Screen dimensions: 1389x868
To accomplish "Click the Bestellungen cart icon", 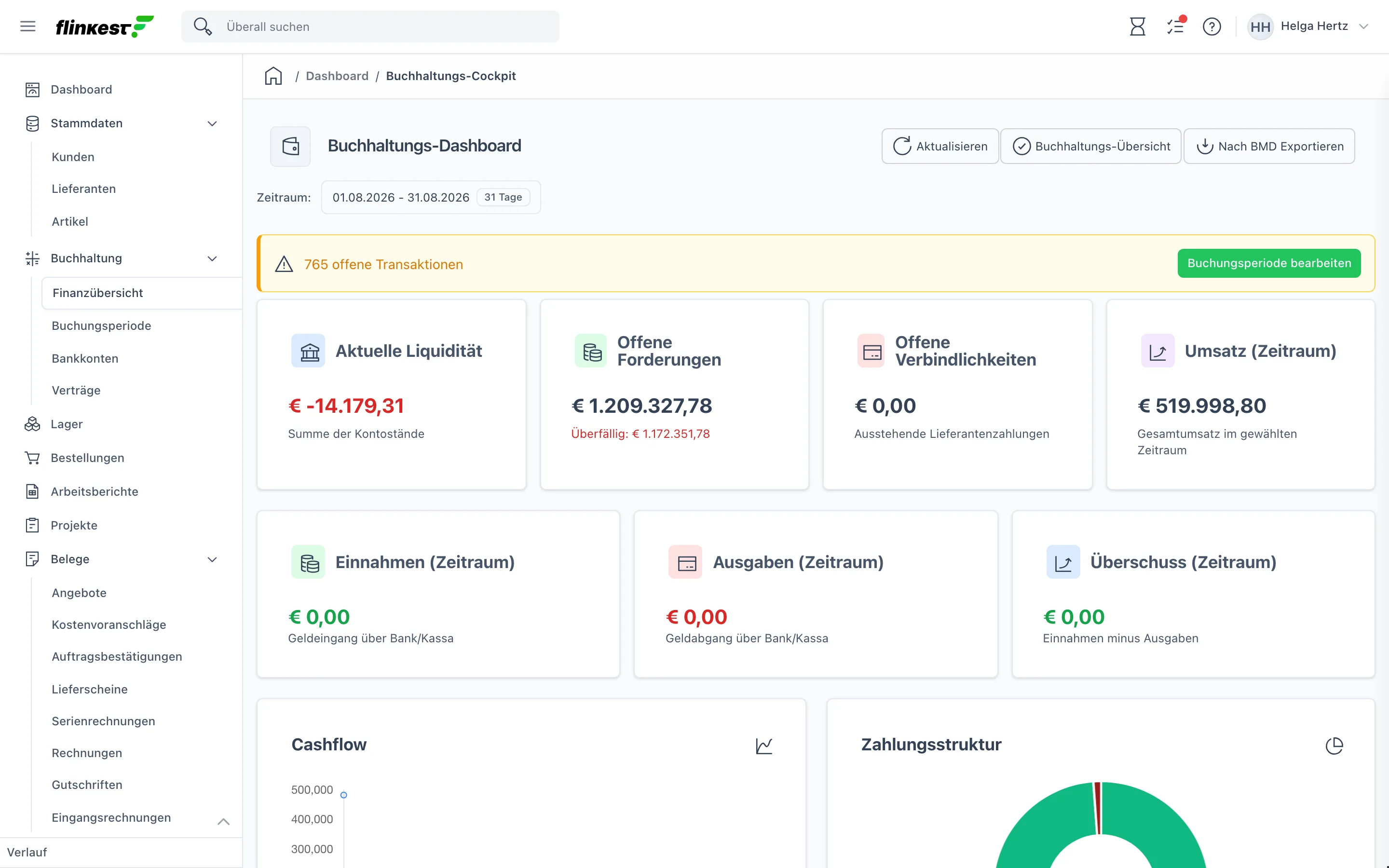I will [x=33, y=458].
